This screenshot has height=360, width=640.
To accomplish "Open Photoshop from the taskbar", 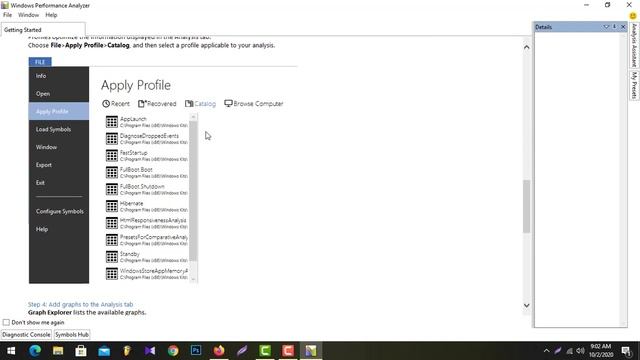I will tap(196, 351).
